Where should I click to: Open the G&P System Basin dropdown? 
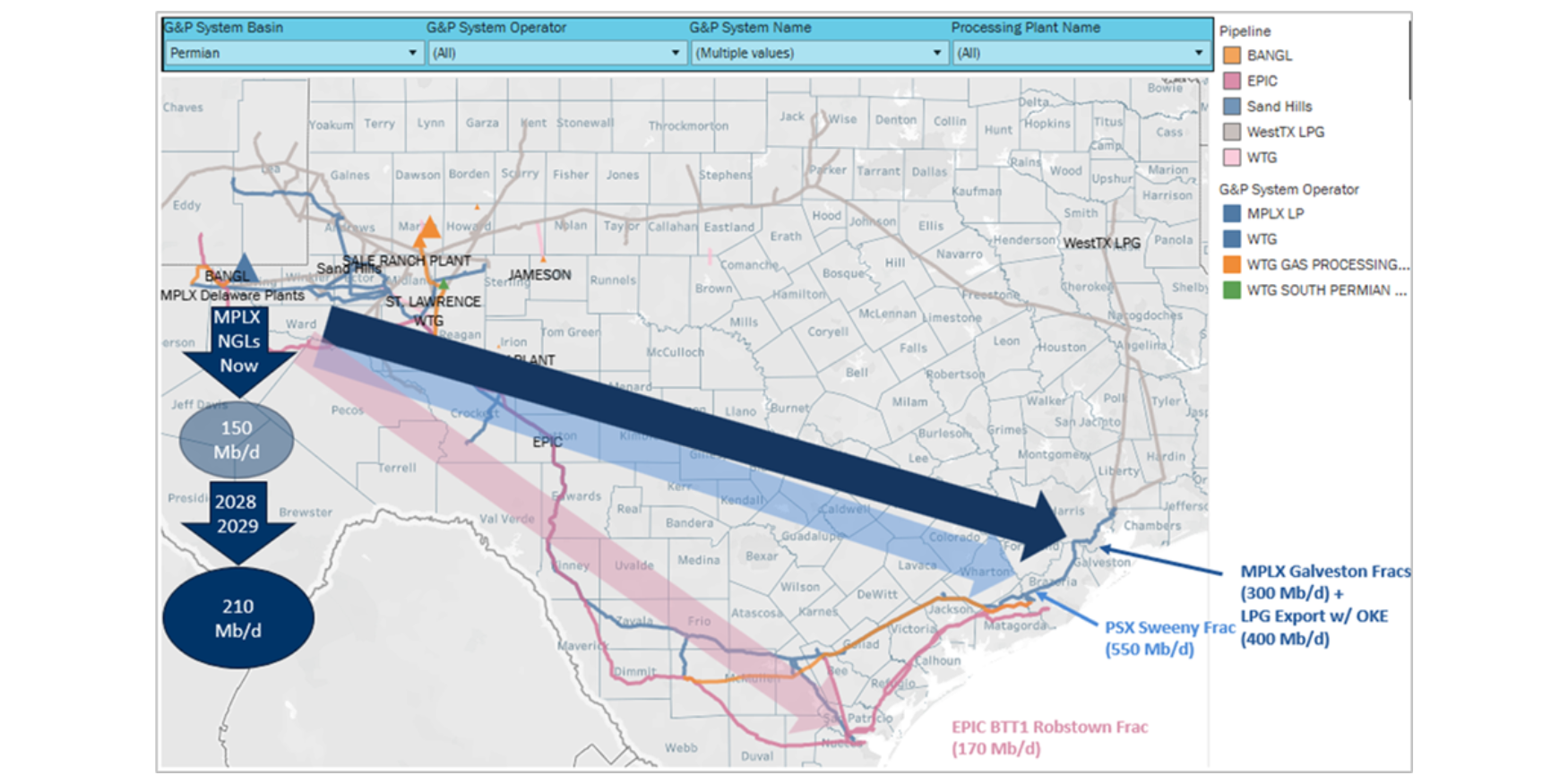click(x=293, y=53)
